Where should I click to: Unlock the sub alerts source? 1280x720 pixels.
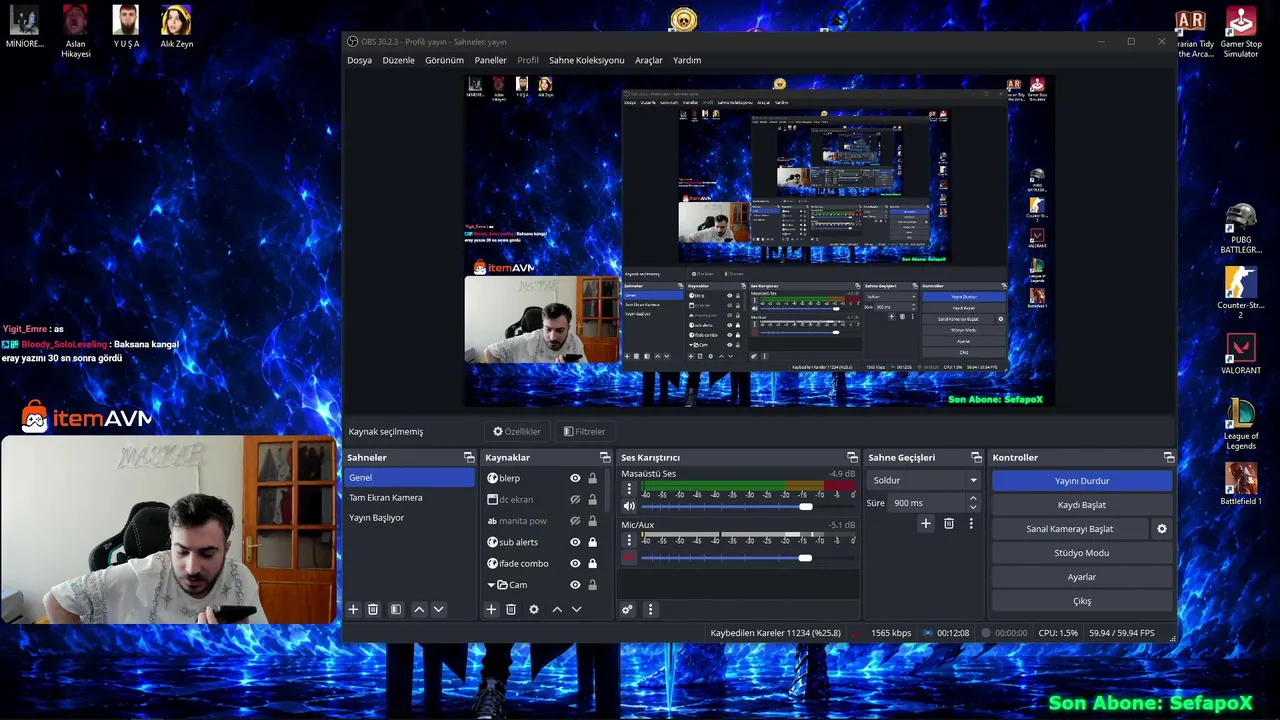pos(592,542)
